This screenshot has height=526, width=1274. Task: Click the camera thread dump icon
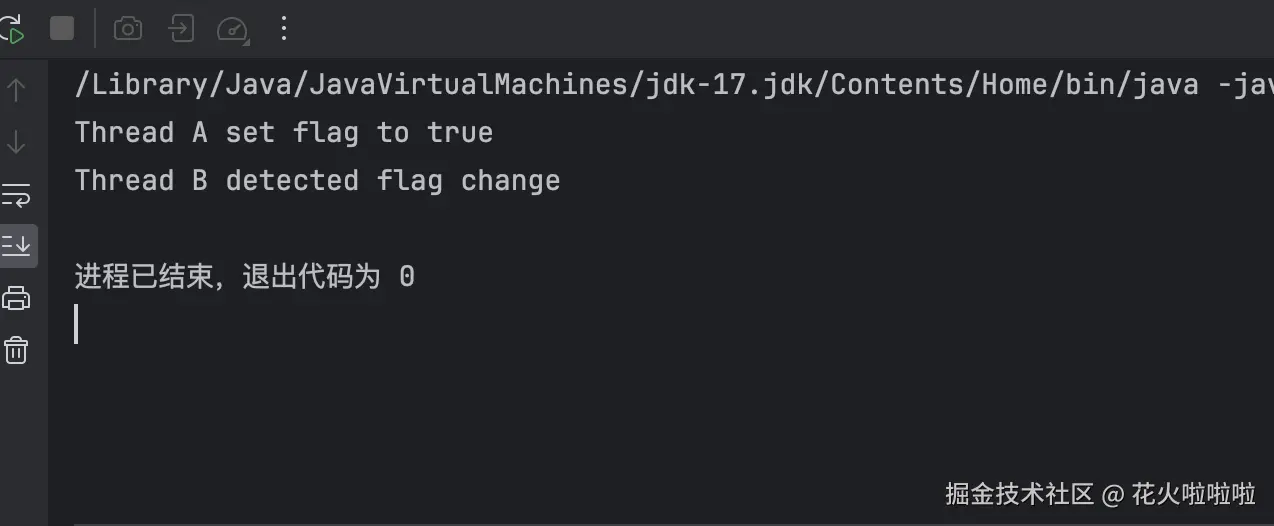point(128,28)
